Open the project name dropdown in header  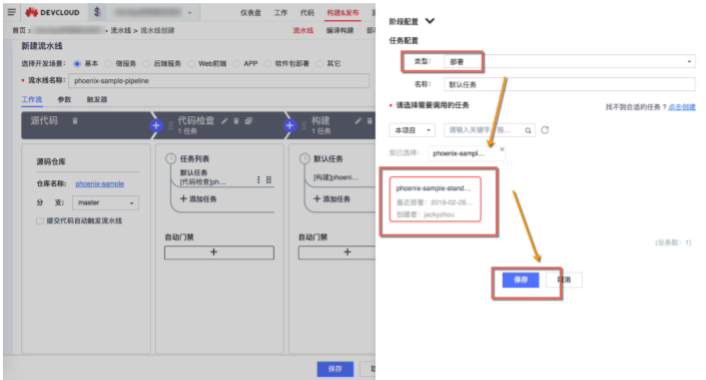[x=153, y=13]
